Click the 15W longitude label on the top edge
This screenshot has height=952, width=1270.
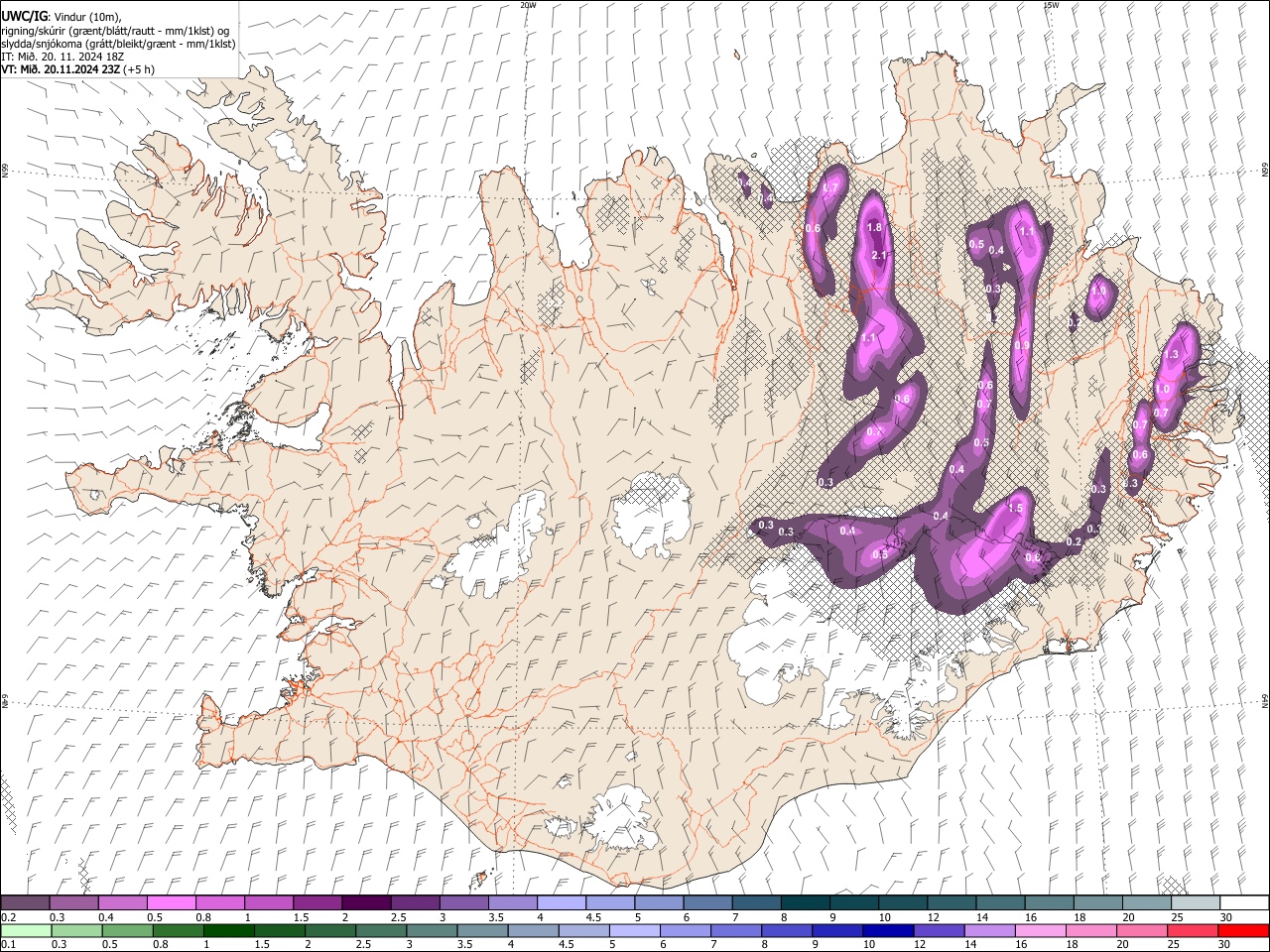point(1051,5)
